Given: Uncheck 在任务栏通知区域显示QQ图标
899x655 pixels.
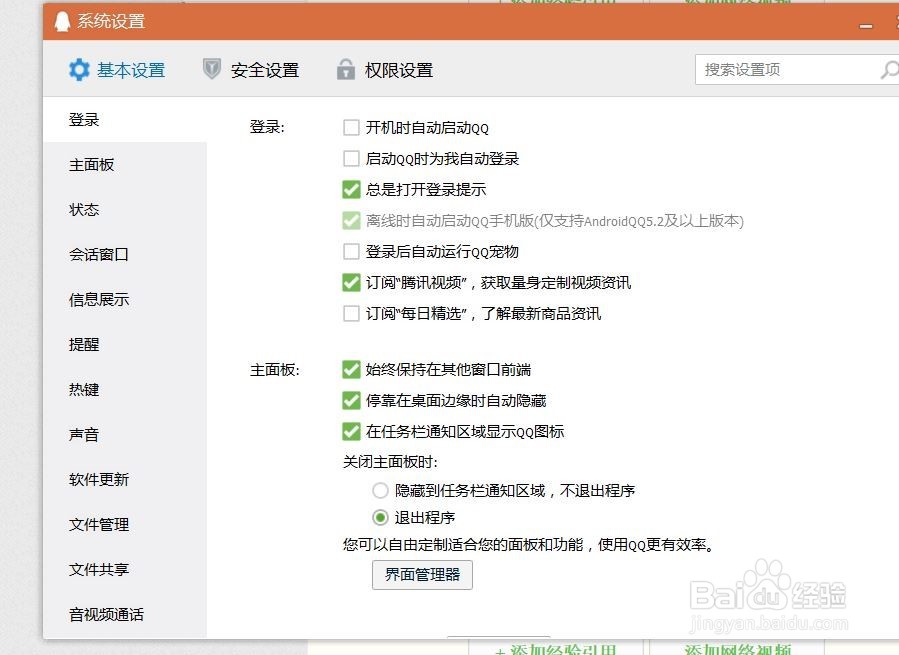Looking at the screenshot, I should pos(351,431).
